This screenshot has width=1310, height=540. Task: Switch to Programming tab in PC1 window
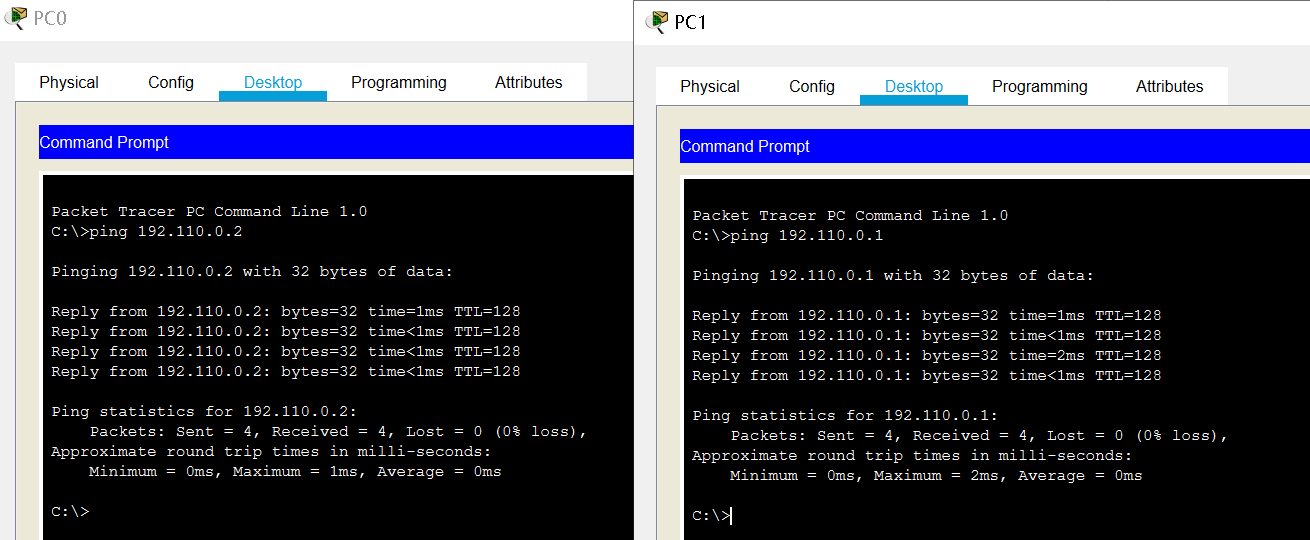[x=1040, y=87]
